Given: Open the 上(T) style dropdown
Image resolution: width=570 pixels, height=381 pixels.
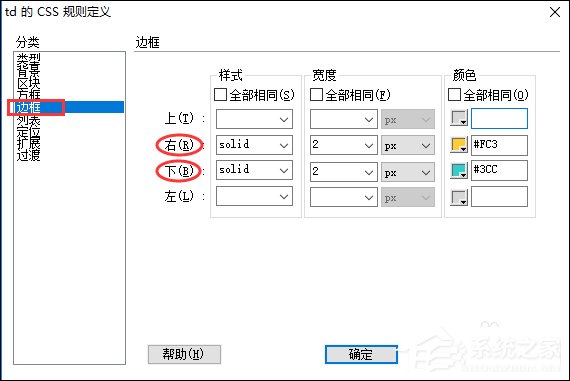Looking at the screenshot, I should [x=254, y=119].
